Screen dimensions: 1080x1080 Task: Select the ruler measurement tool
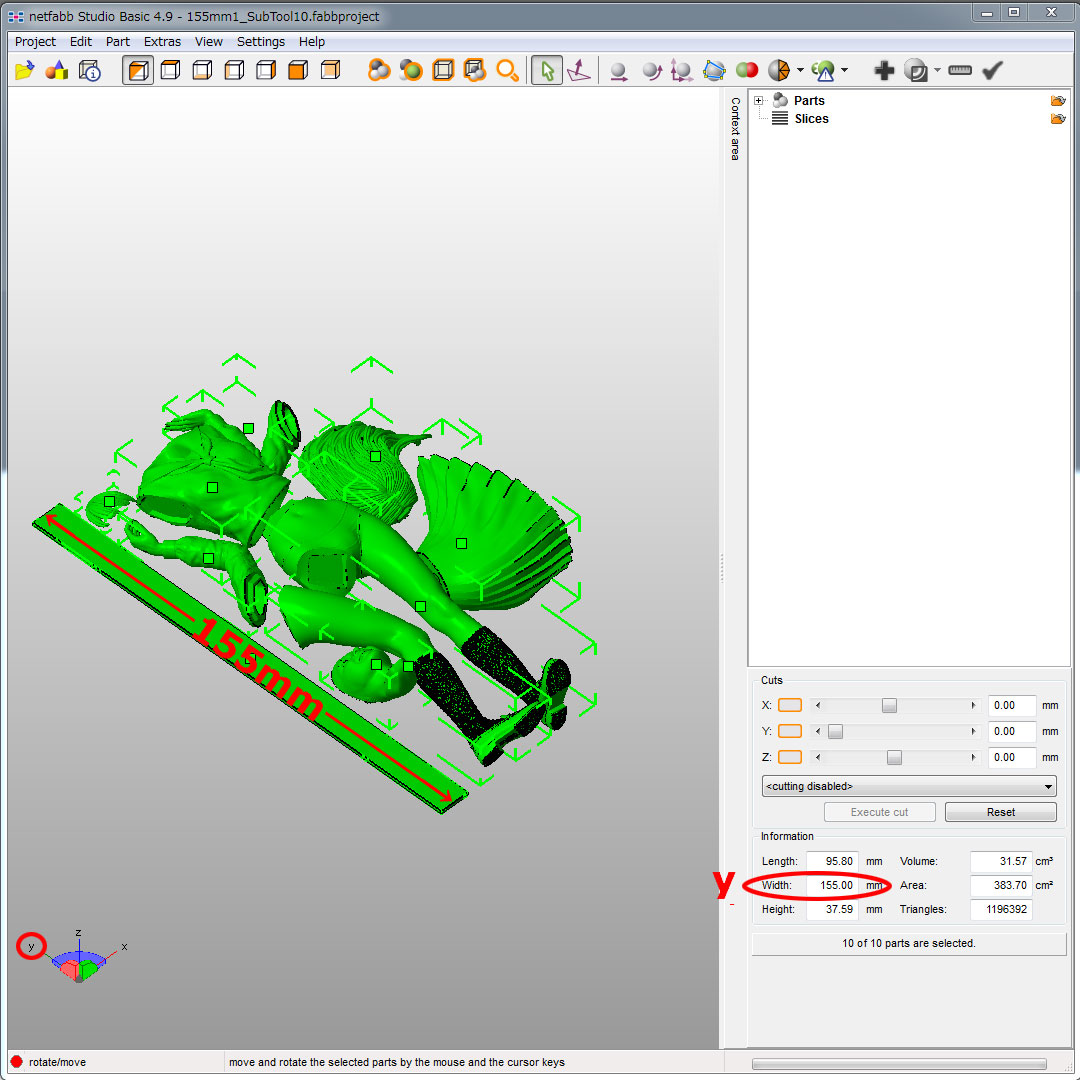click(959, 70)
